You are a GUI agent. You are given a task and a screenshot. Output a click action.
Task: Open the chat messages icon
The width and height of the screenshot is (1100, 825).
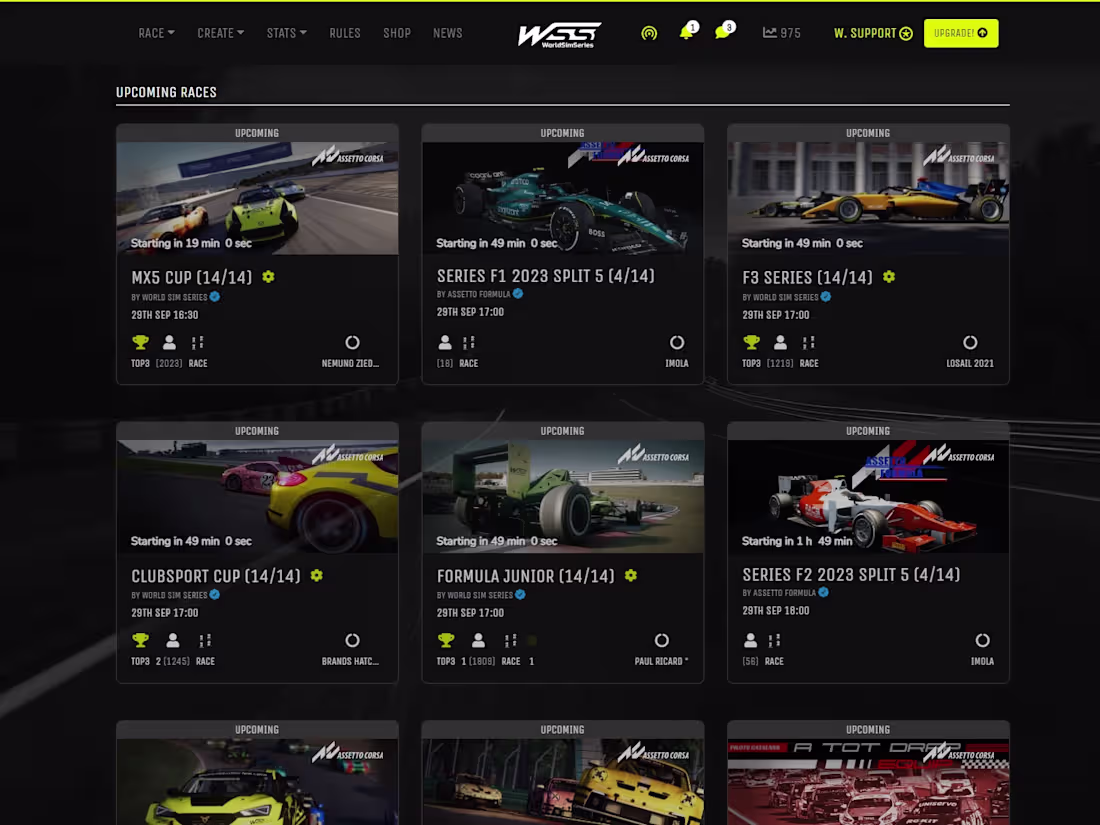click(x=723, y=32)
